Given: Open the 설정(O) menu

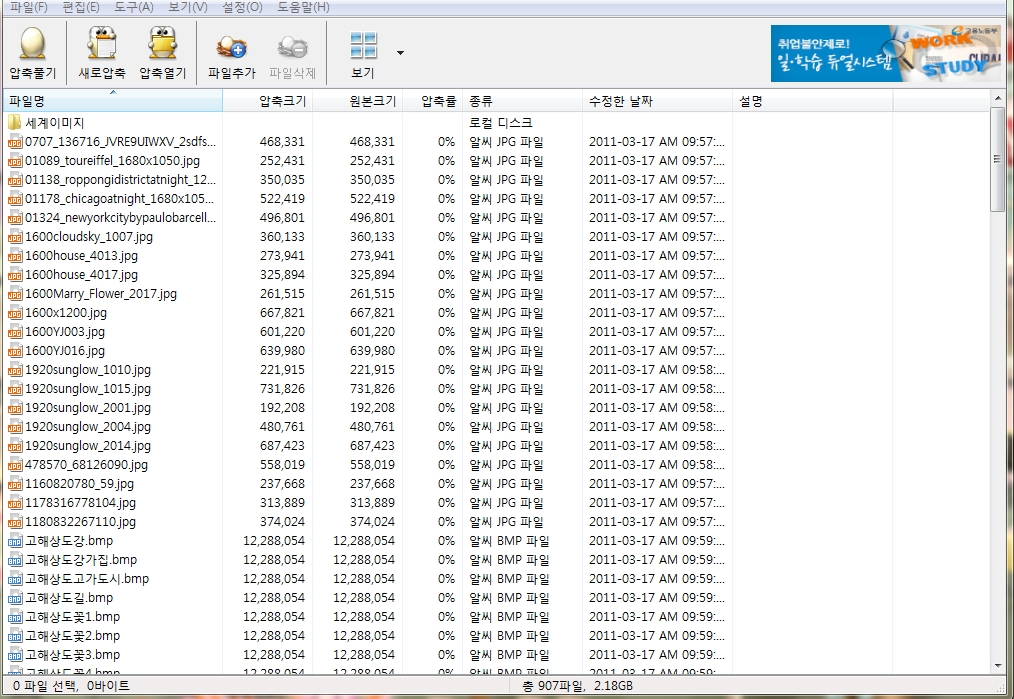Looking at the screenshot, I should pyautogui.click(x=242, y=7).
